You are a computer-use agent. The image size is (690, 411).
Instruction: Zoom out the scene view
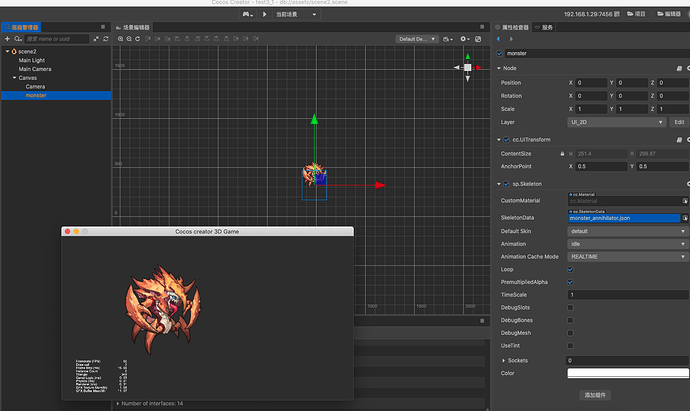(x=129, y=39)
